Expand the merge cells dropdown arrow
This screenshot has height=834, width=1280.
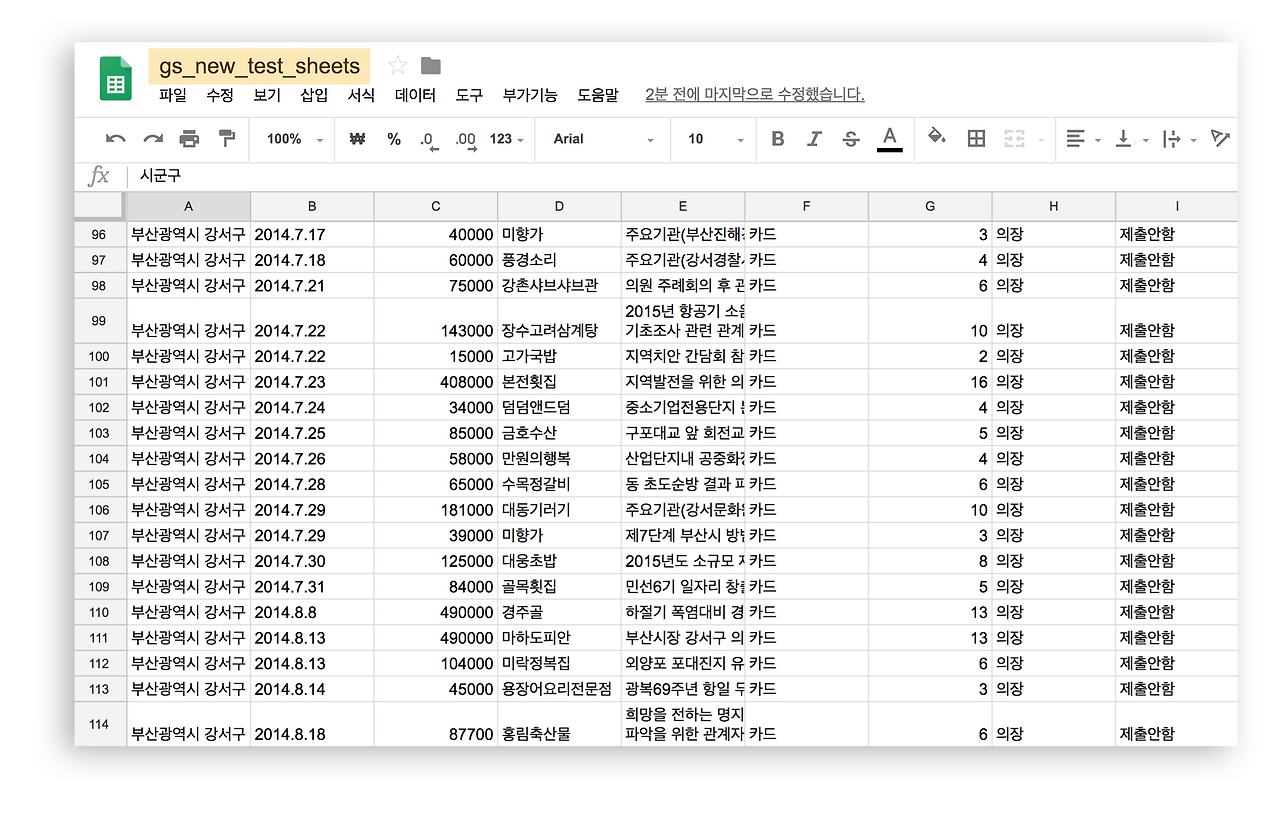pos(1041,140)
